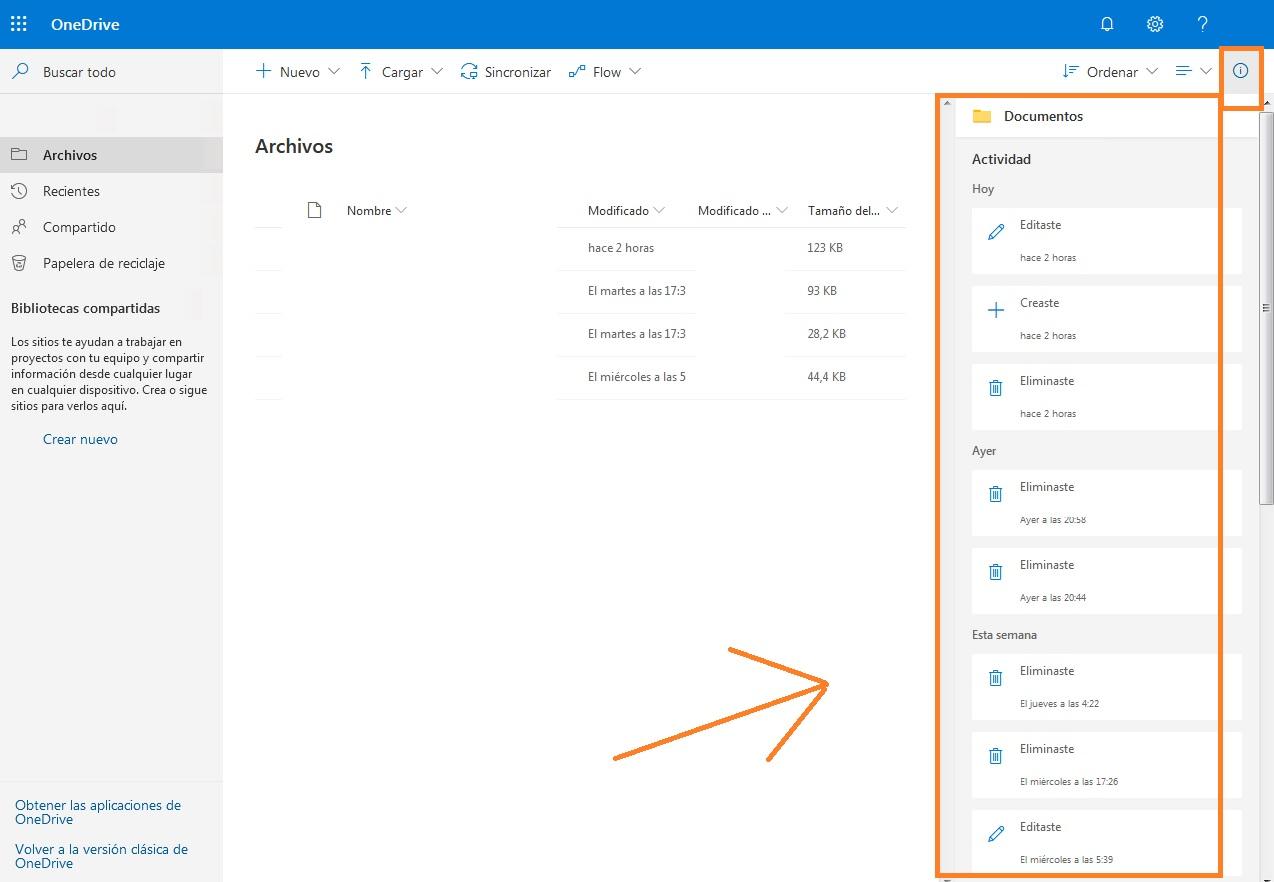Select the Compartido section icon

pyautogui.click(x=19, y=227)
